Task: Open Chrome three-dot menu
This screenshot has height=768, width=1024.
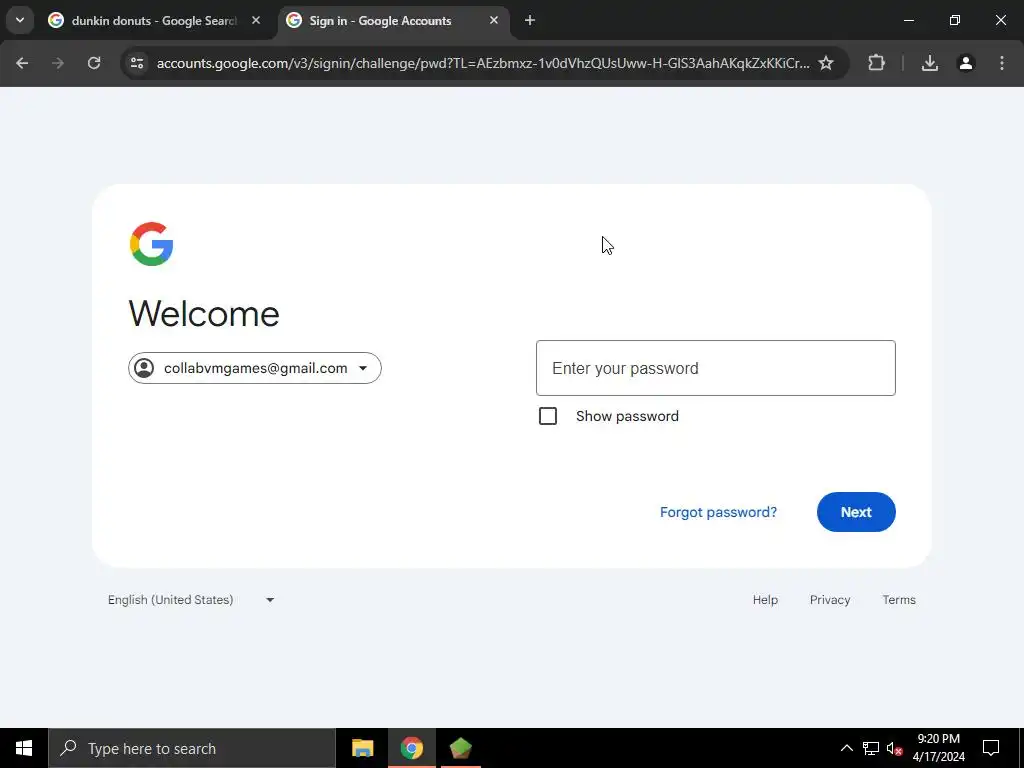Action: [1002, 63]
